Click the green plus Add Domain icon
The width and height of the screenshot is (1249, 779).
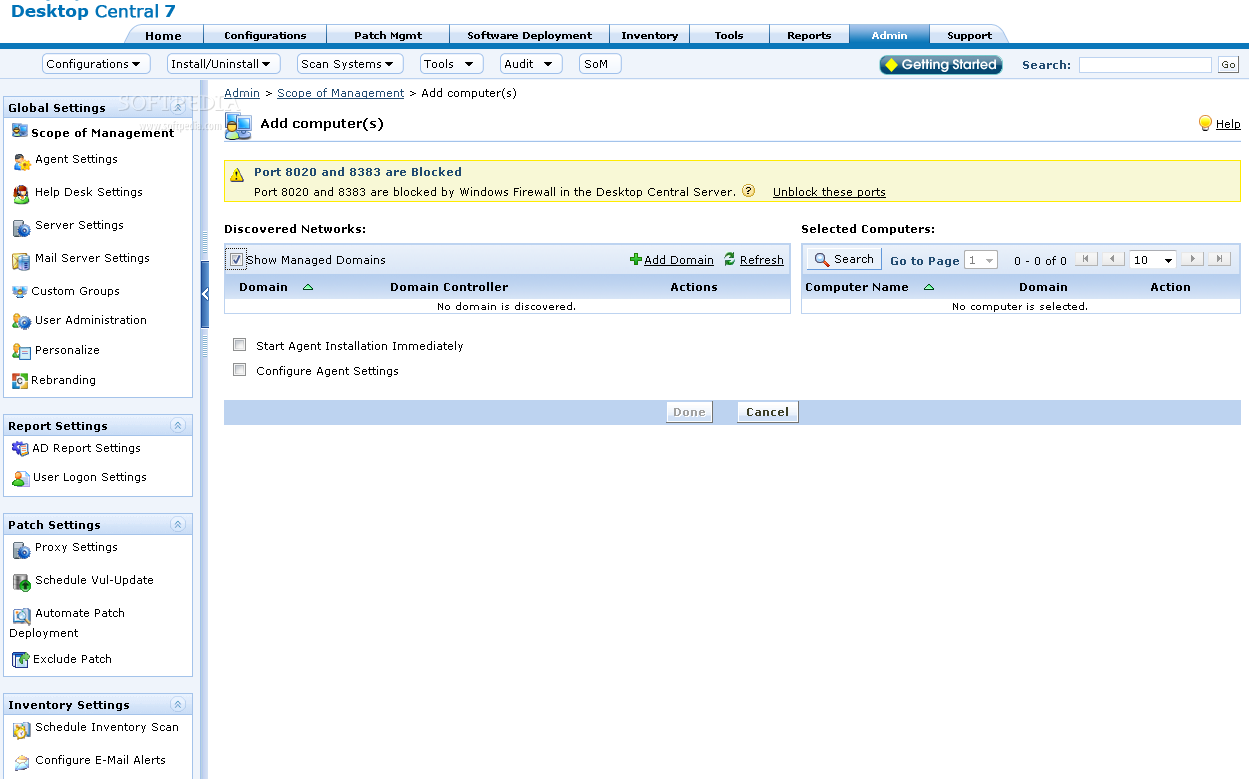635,259
